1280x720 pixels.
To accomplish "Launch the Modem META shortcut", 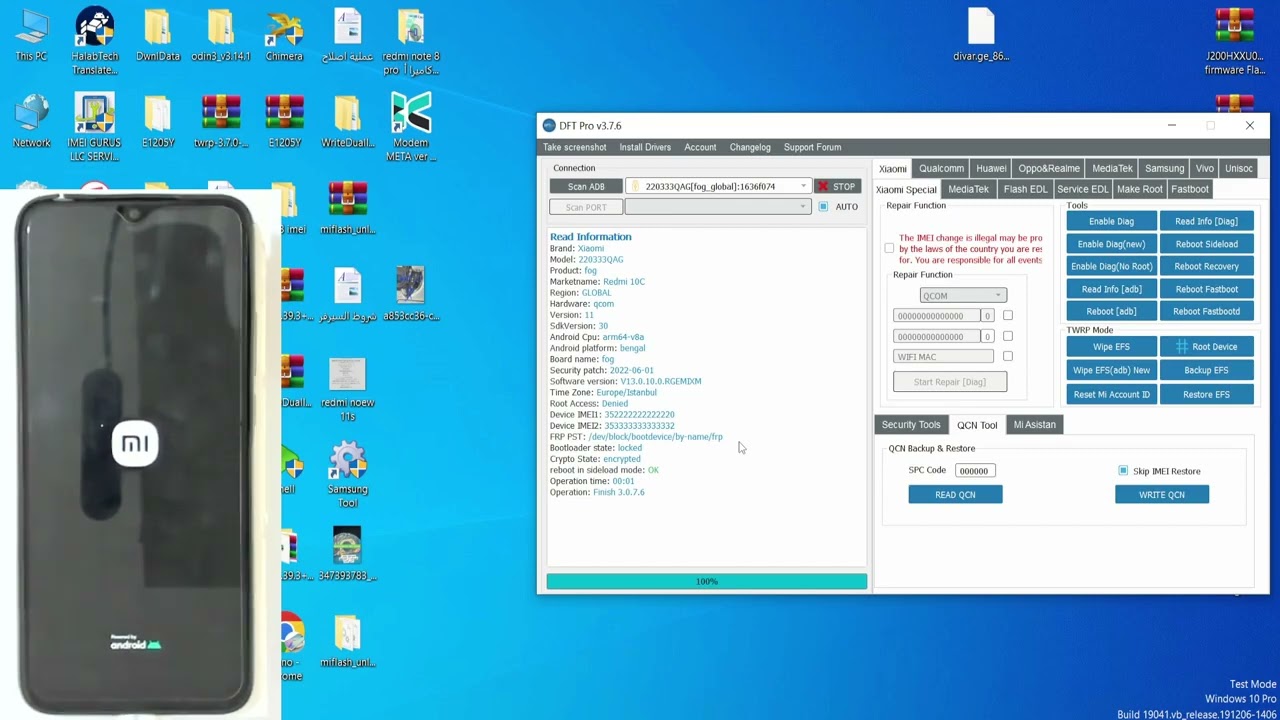I will tap(411, 127).
